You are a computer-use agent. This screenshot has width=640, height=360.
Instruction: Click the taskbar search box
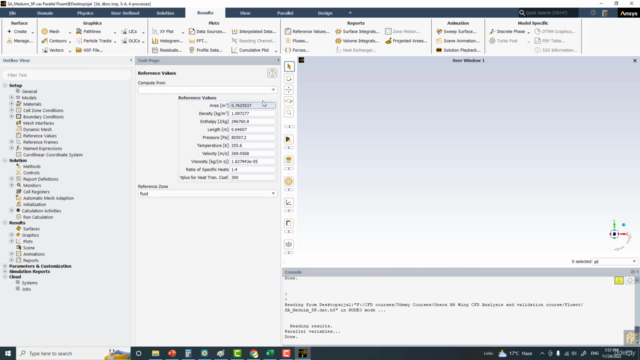point(73,353)
